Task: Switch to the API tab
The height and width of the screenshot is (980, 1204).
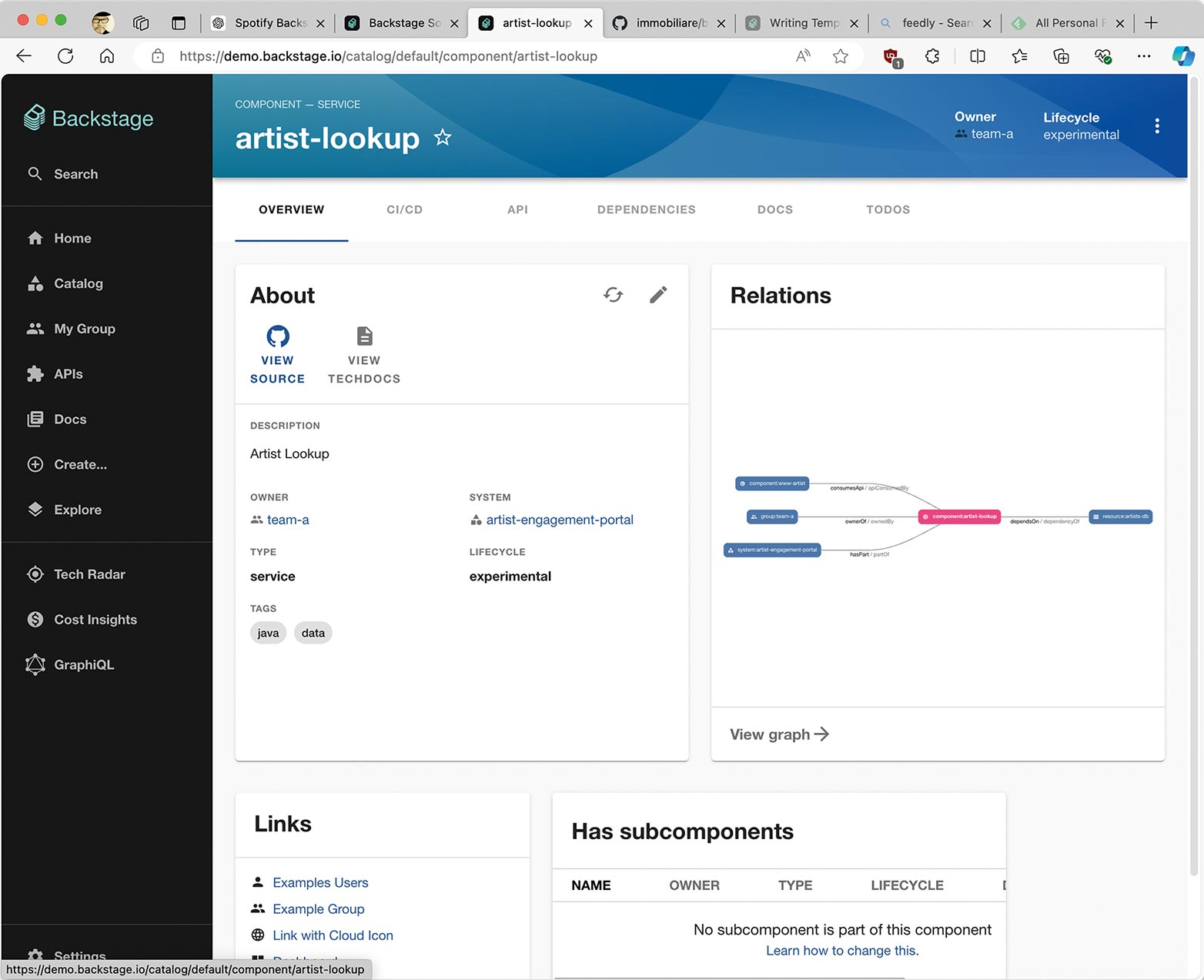Action: point(517,209)
